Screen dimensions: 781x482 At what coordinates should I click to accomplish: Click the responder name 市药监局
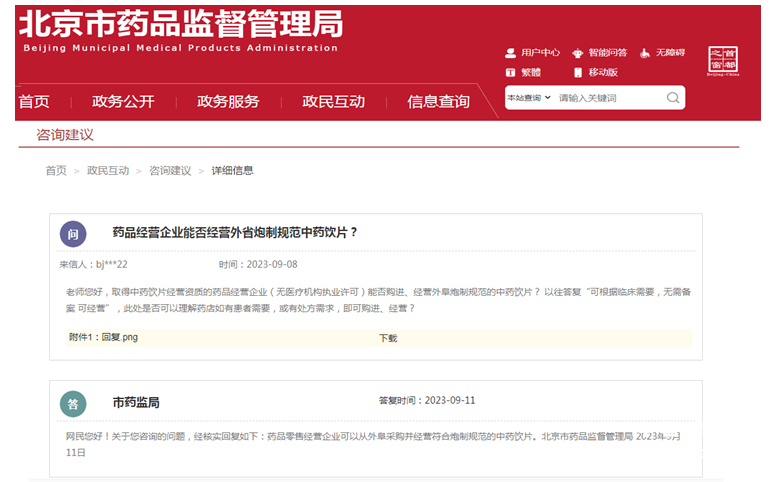(x=136, y=402)
